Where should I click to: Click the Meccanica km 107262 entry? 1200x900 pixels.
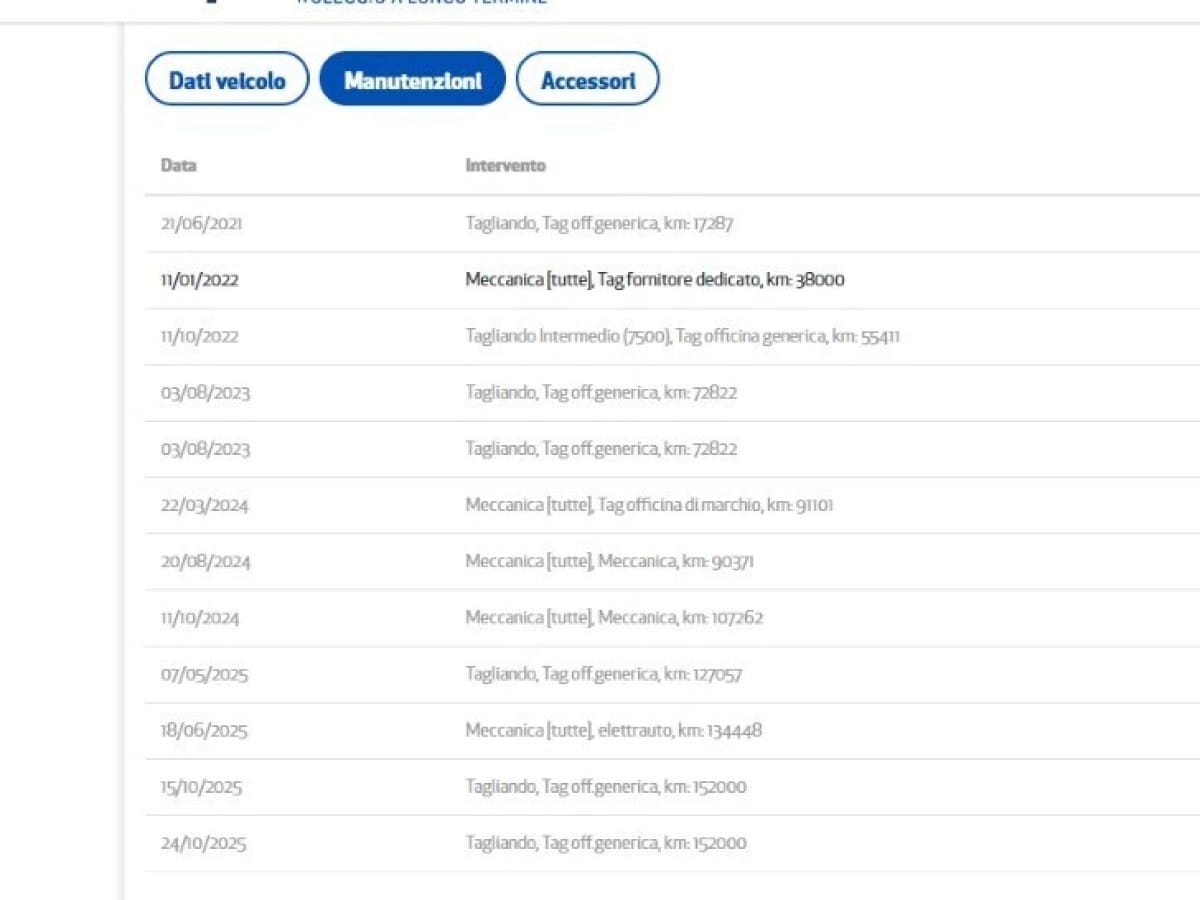point(614,618)
